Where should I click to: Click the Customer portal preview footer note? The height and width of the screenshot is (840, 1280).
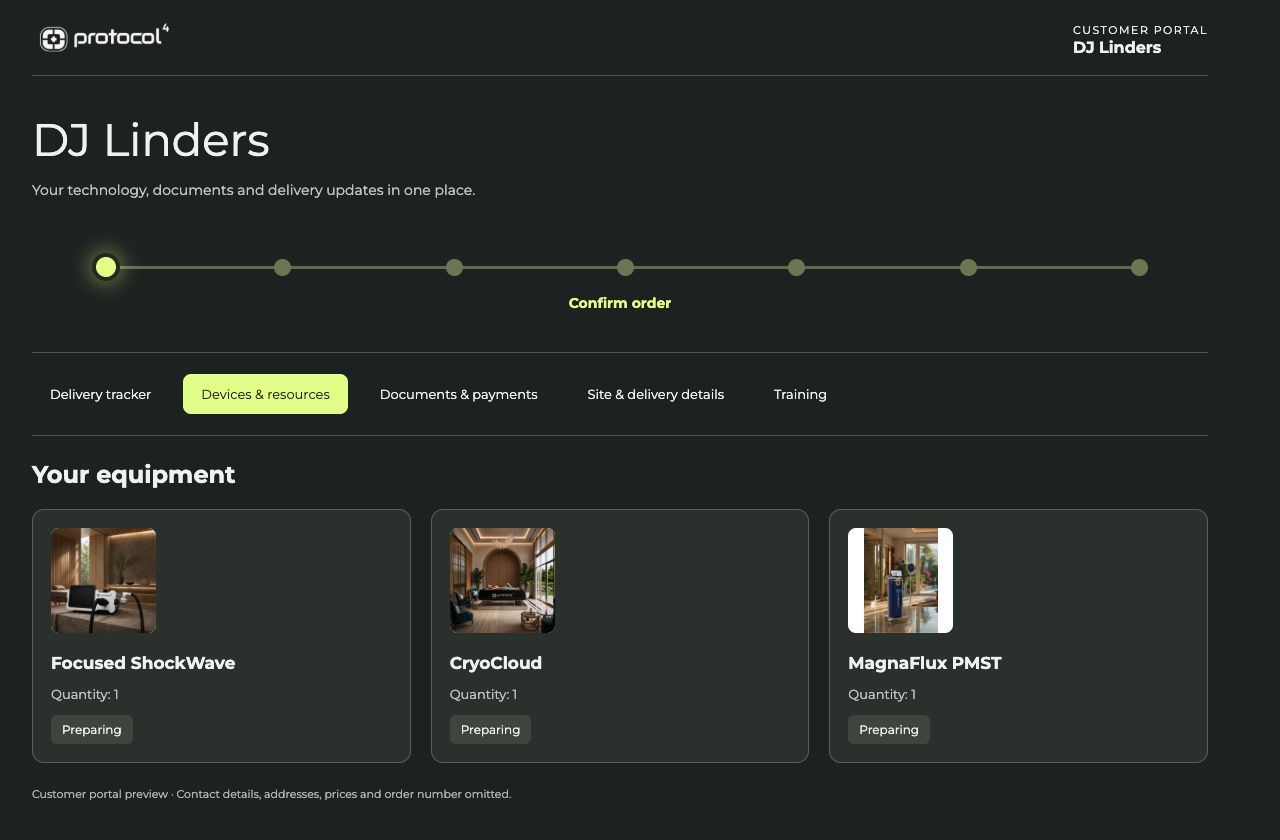(271, 794)
